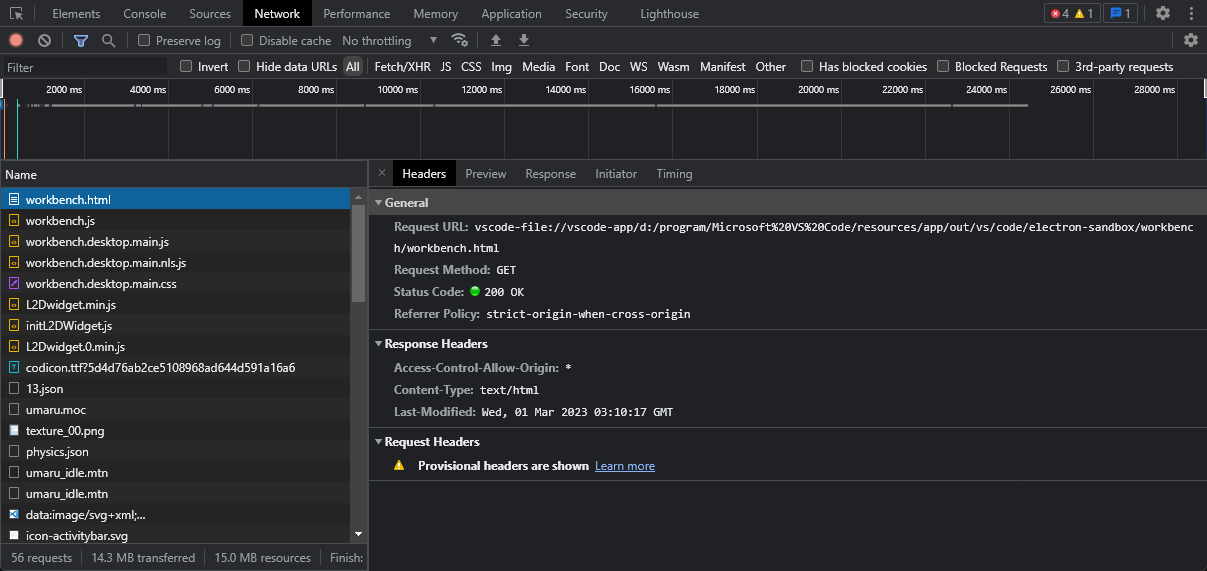Select workbench.js request

(x=175, y=220)
